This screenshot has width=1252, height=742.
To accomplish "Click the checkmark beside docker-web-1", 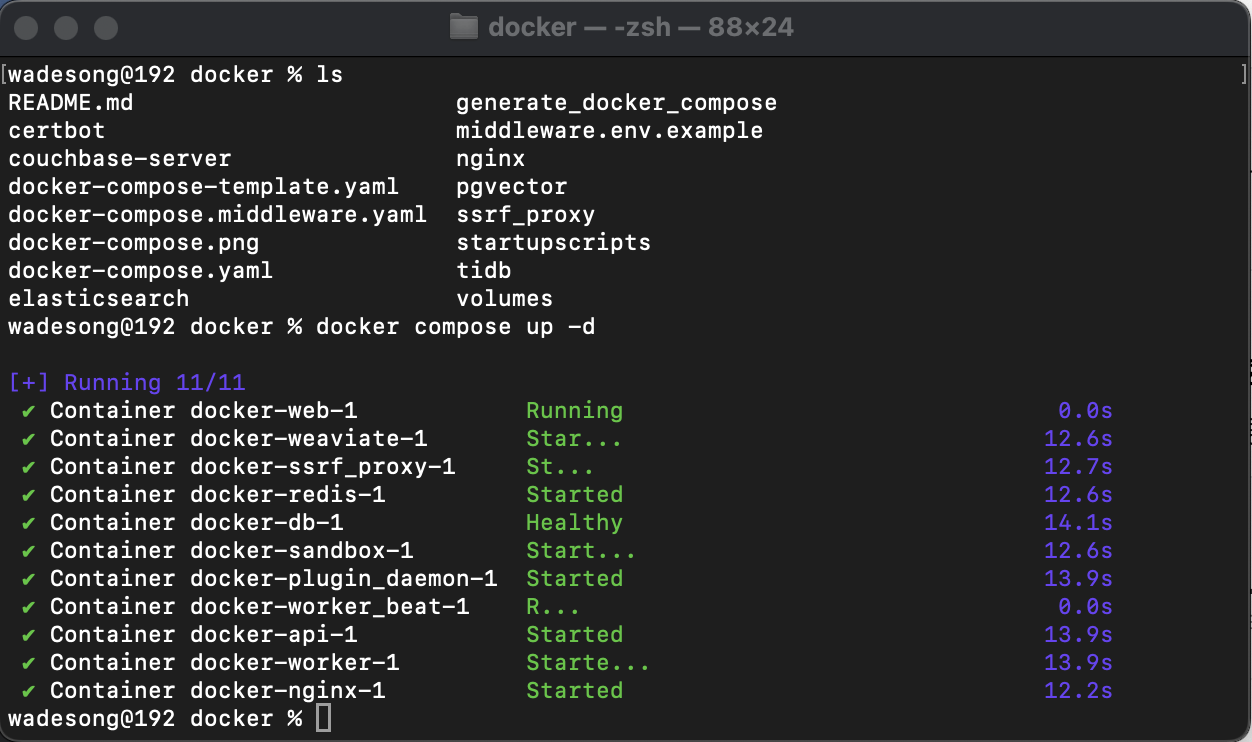I will pyautogui.click(x=28, y=411).
